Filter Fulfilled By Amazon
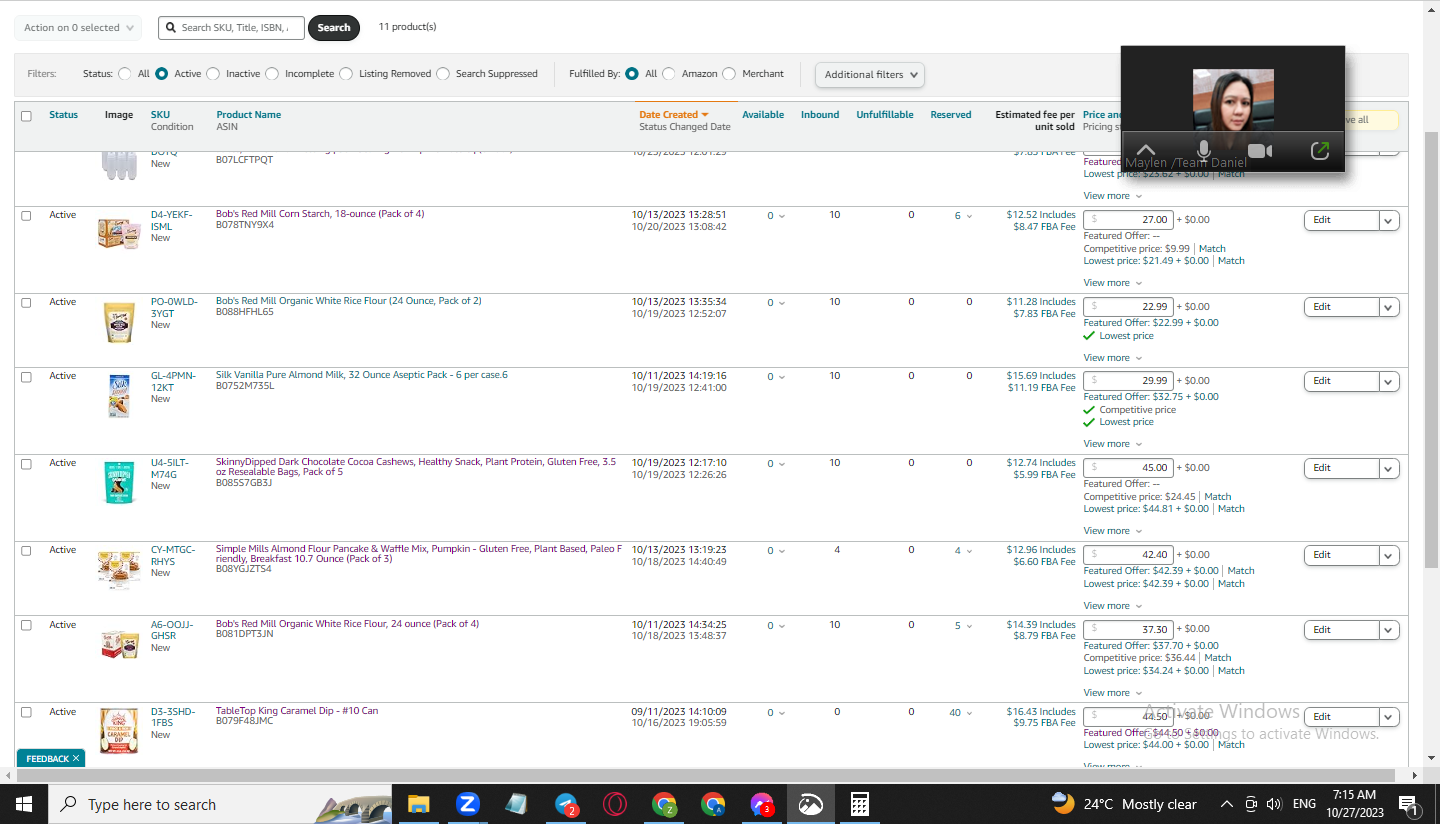 [669, 74]
